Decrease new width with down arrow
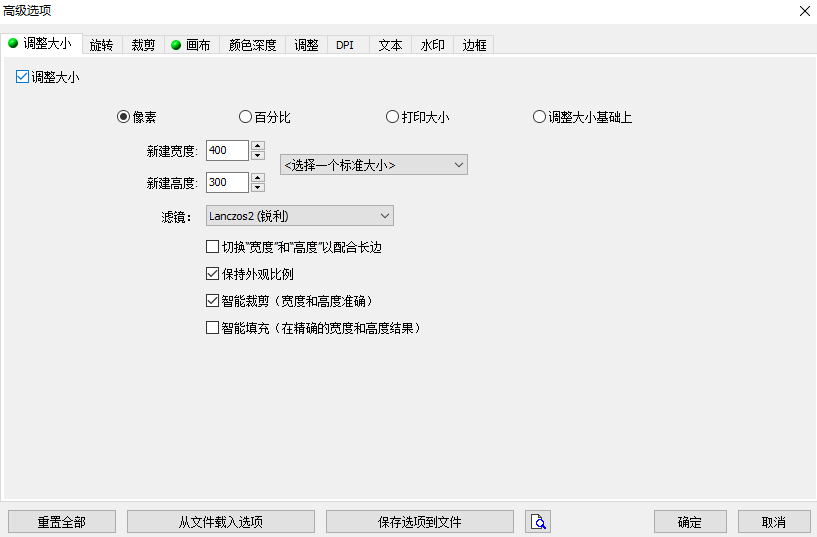Viewport: 817px width, 537px height. (258, 156)
